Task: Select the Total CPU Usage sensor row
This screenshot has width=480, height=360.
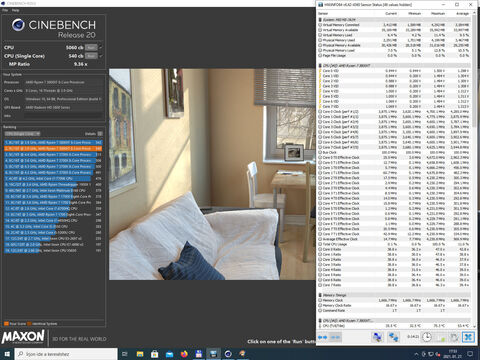Action: coord(395,244)
